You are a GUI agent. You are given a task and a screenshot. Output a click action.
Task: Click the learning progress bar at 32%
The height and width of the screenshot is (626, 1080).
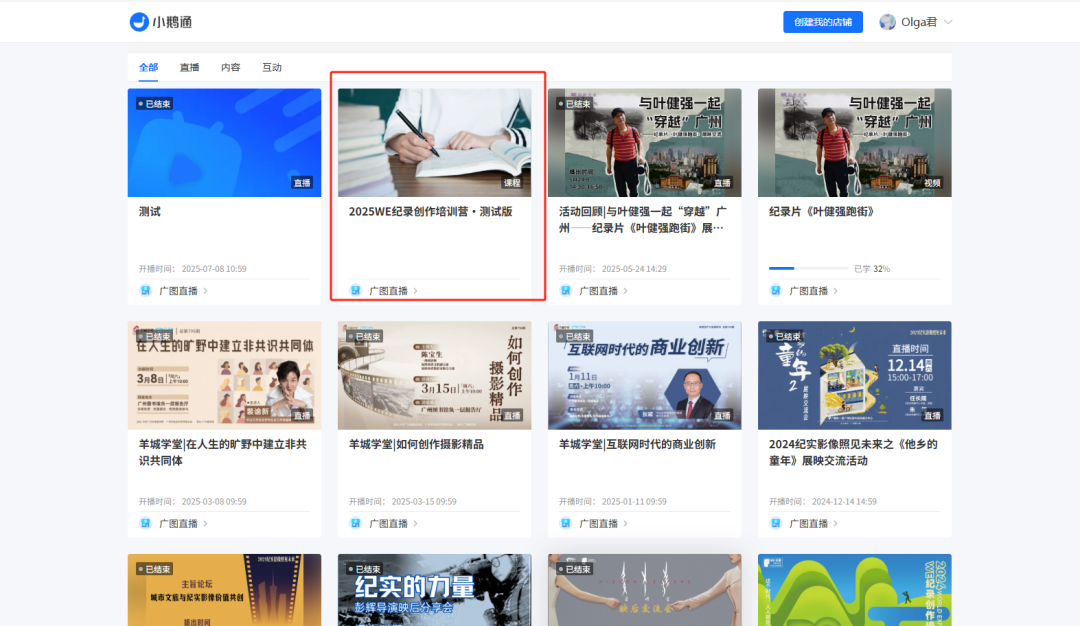coord(808,269)
